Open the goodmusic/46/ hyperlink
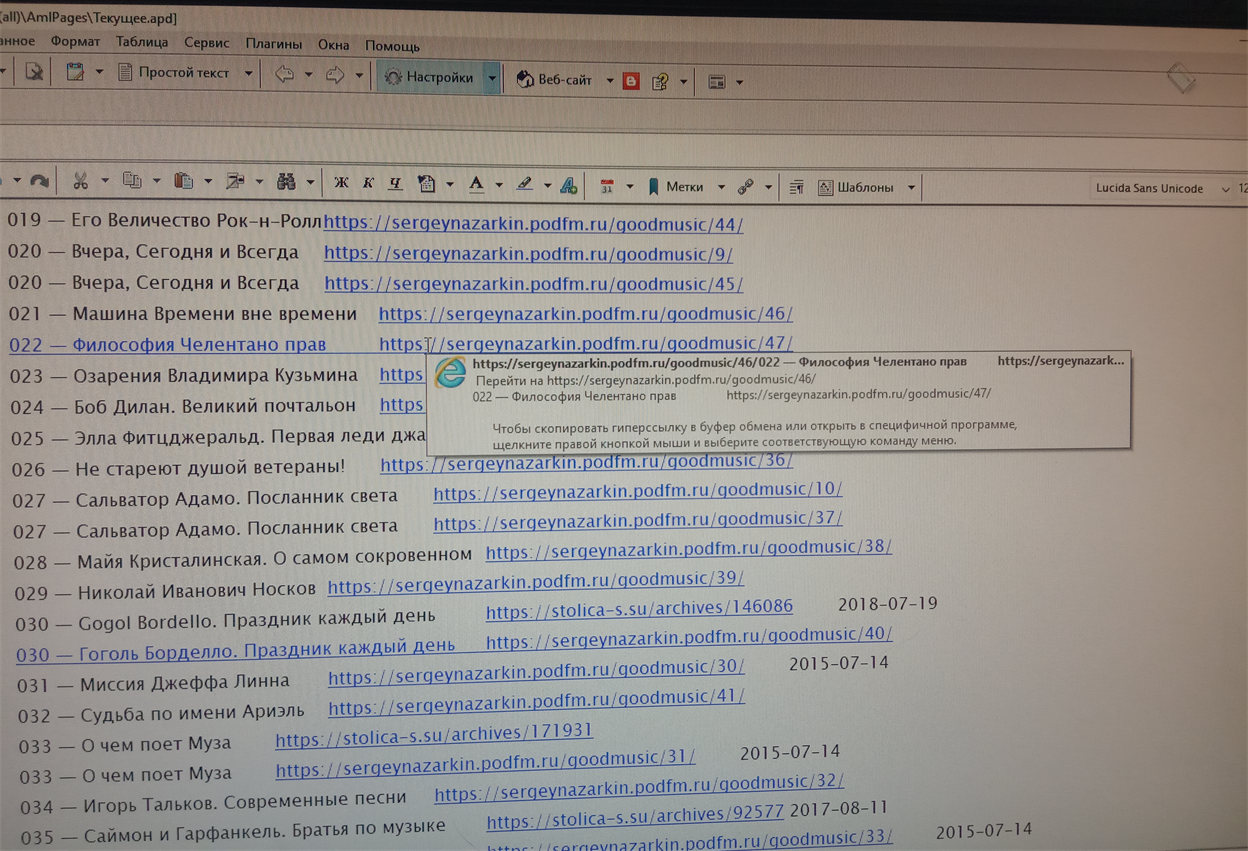This screenshot has height=851, width=1248. 586,314
